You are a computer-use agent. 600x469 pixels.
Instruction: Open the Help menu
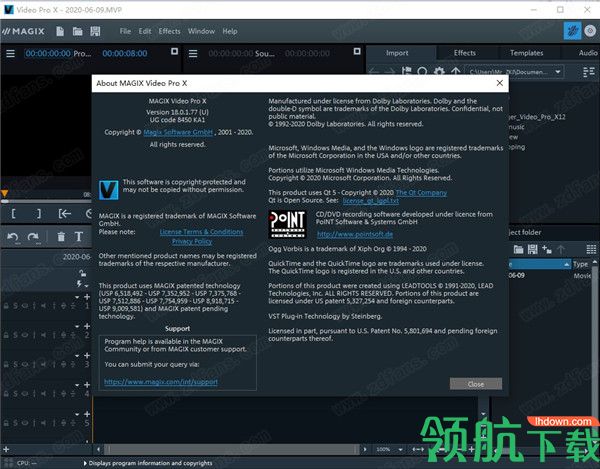(x=230, y=31)
